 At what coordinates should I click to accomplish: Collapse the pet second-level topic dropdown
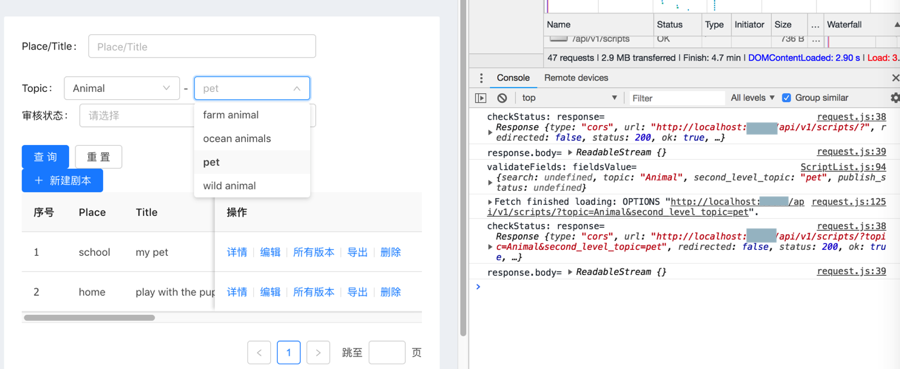tap(252, 88)
